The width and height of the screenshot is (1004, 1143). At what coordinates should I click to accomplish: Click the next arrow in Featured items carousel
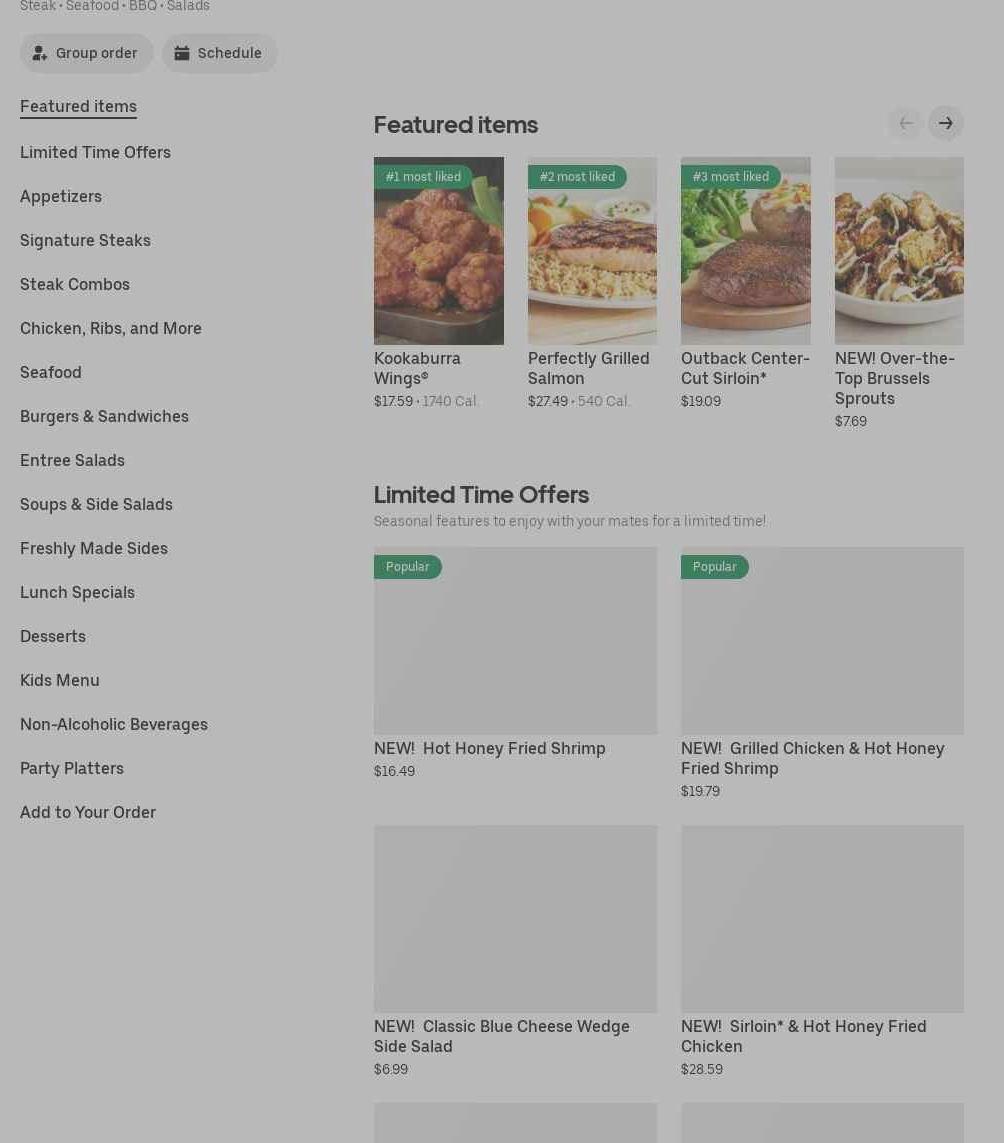coord(946,123)
